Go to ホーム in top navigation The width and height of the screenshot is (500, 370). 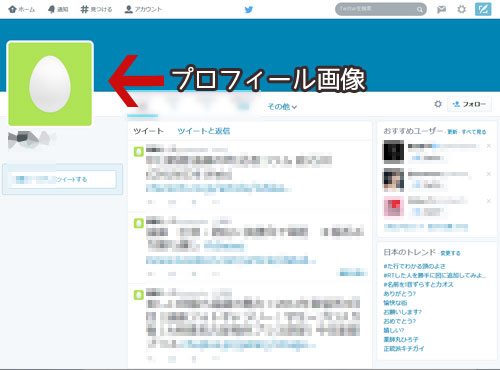pos(22,9)
